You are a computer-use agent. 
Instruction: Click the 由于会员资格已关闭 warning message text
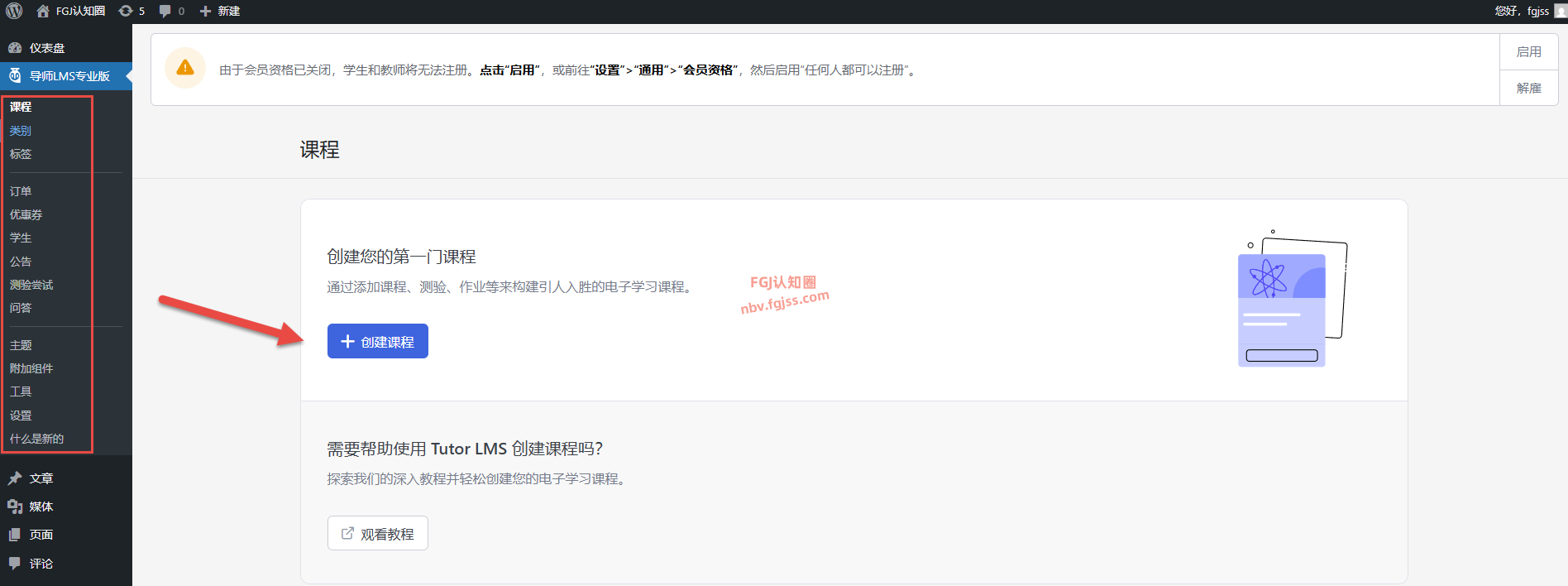pos(569,70)
